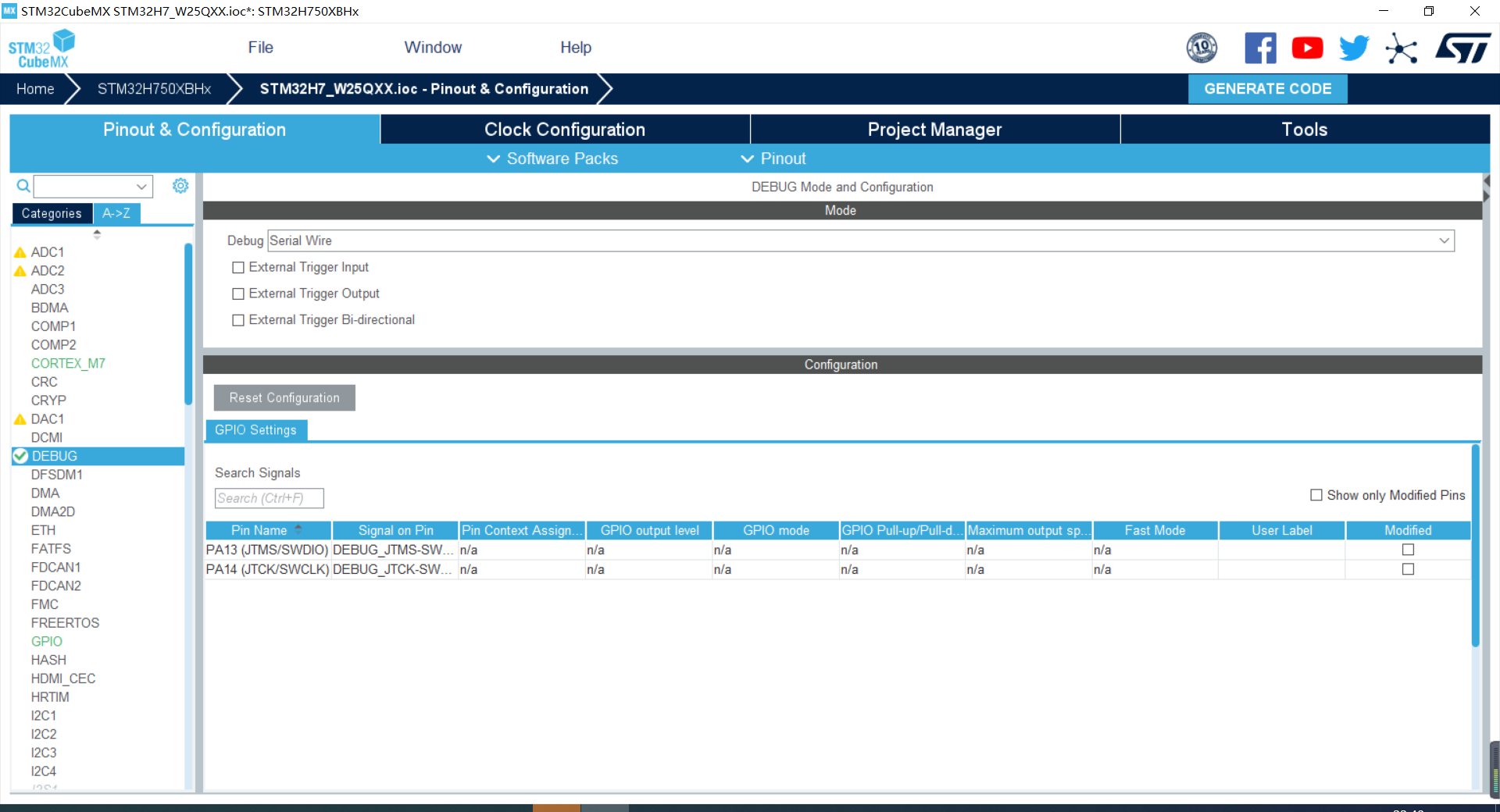This screenshot has height=812, width=1500.
Task: Open the STM32 CubeMX logo
Action: (x=41, y=48)
